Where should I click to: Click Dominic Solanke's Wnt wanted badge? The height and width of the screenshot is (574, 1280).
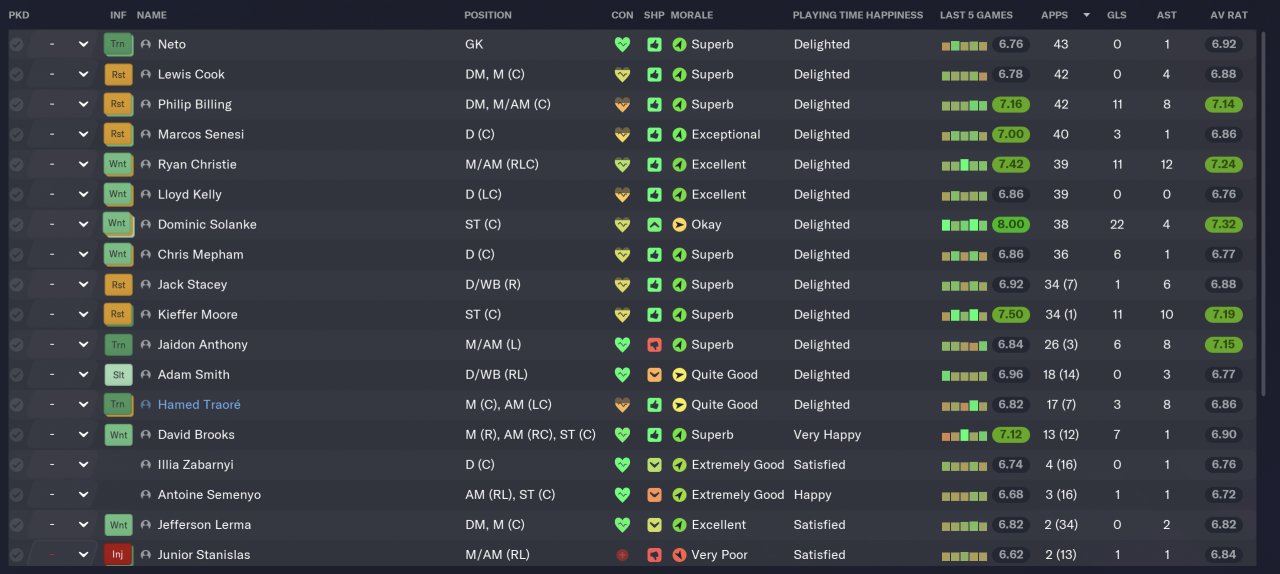tap(118, 225)
